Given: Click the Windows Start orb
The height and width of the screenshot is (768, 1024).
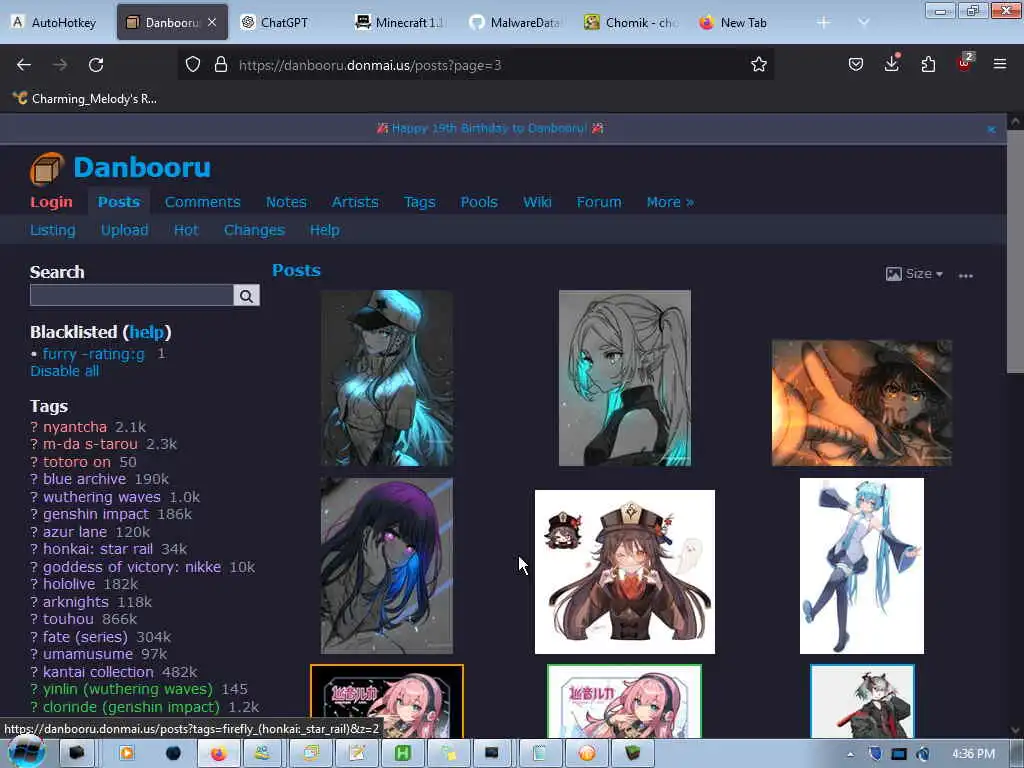Looking at the screenshot, I should pyautogui.click(x=26, y=753).
